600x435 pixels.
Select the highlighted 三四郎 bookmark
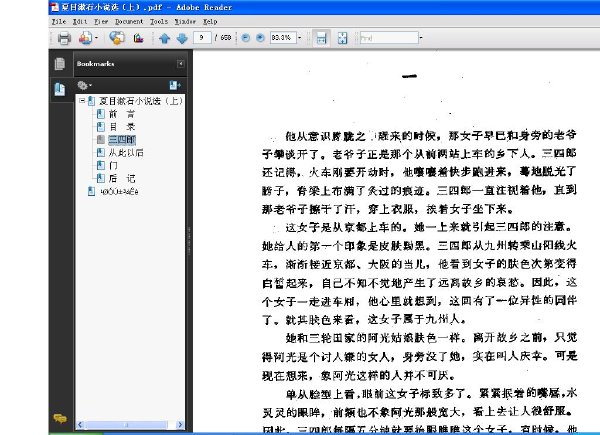point(122,140)
